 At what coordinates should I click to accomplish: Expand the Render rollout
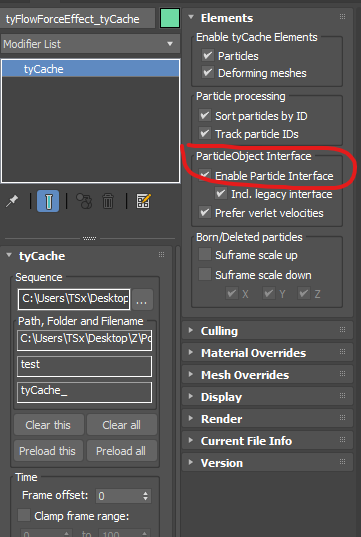pyautogui.click(x=267, y=419)
